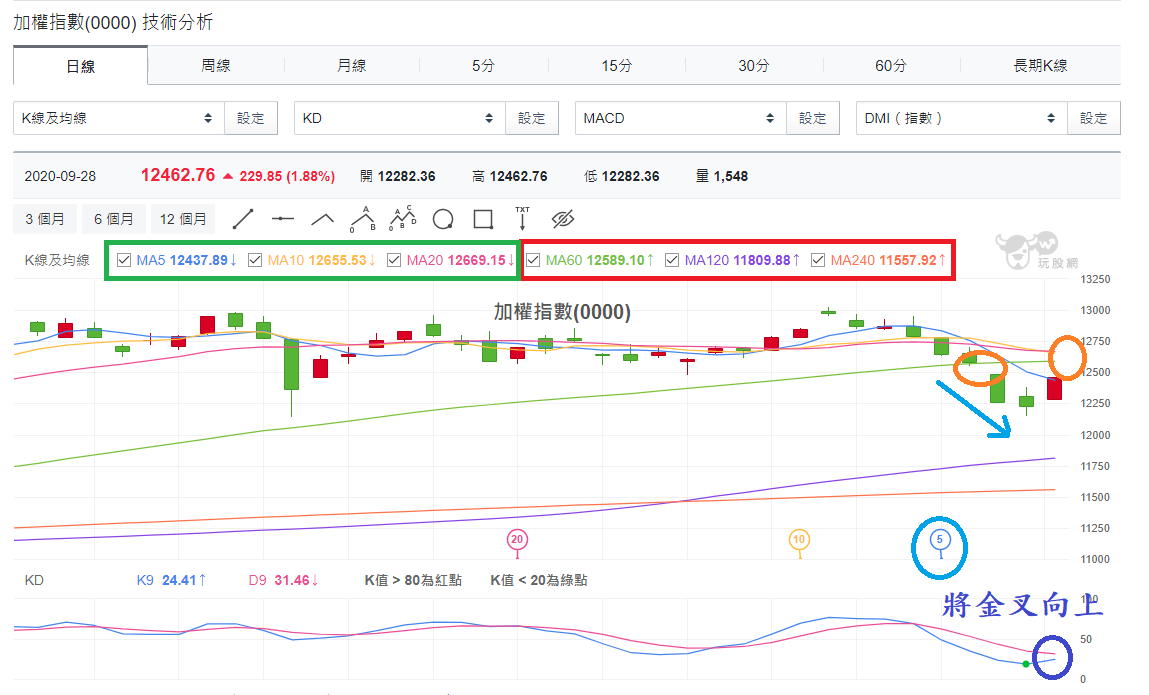
Task: Switch to the 5分 tab
Action: (483, 65)
